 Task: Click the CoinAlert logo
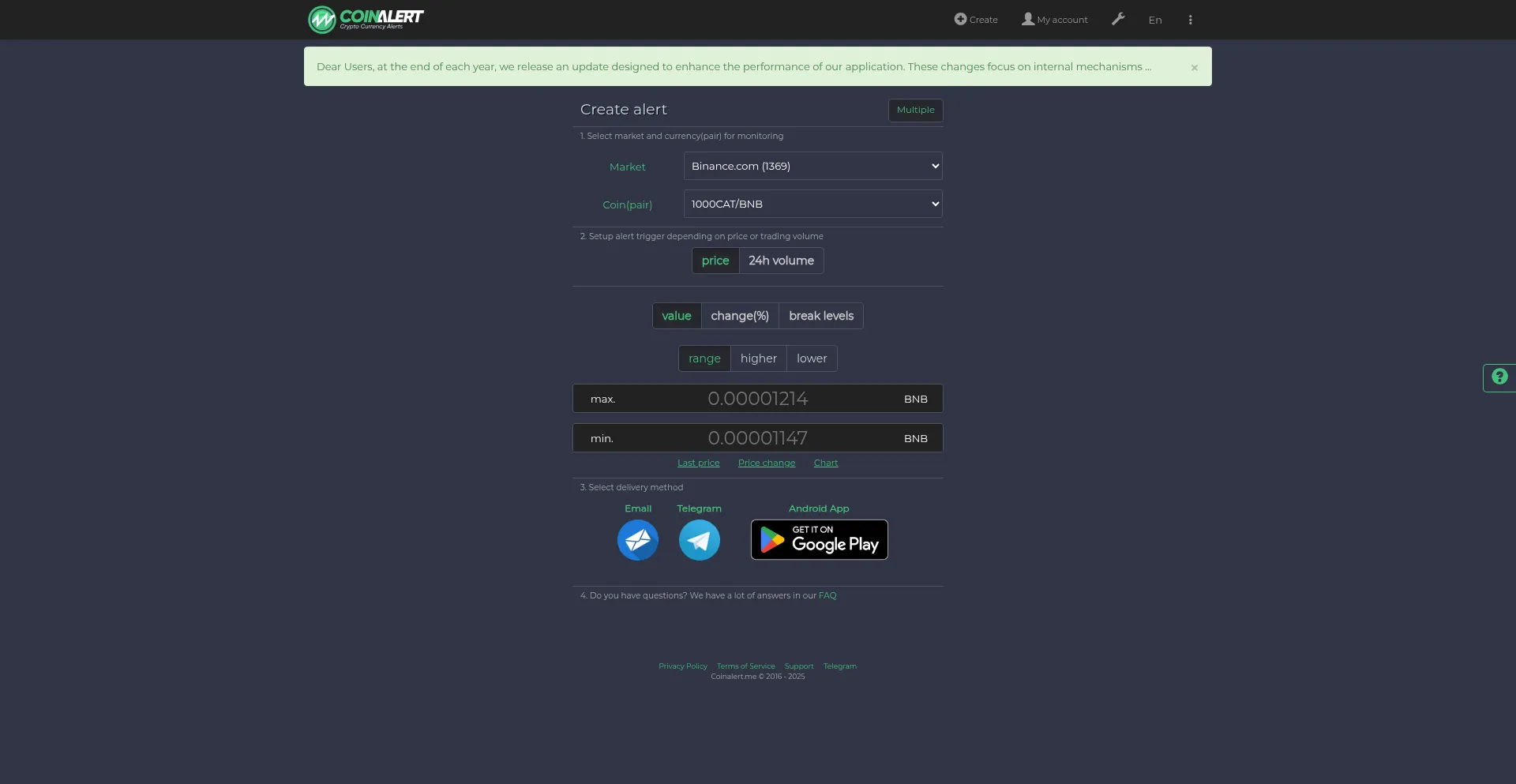[365, 19]
